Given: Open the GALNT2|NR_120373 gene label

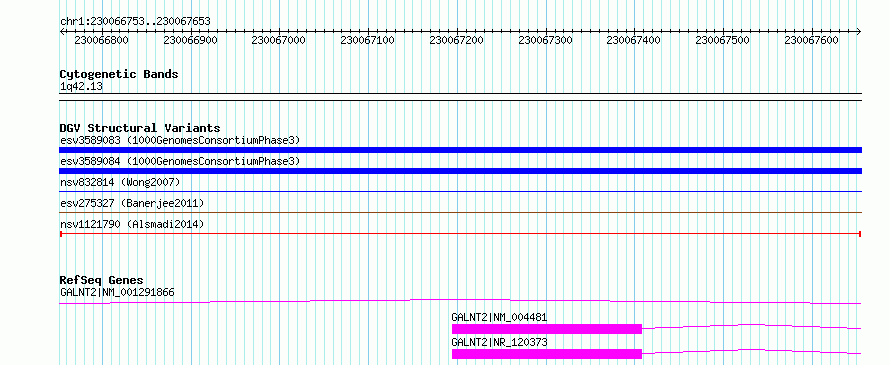Looking at the screenshot, I should coord(499,342).
